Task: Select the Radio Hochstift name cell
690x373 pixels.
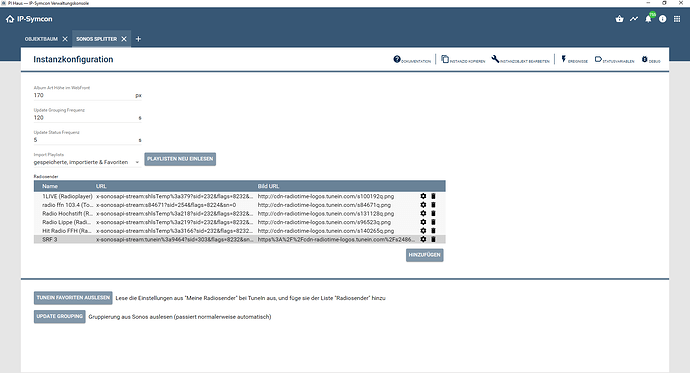Action: [x=67, y=213]
